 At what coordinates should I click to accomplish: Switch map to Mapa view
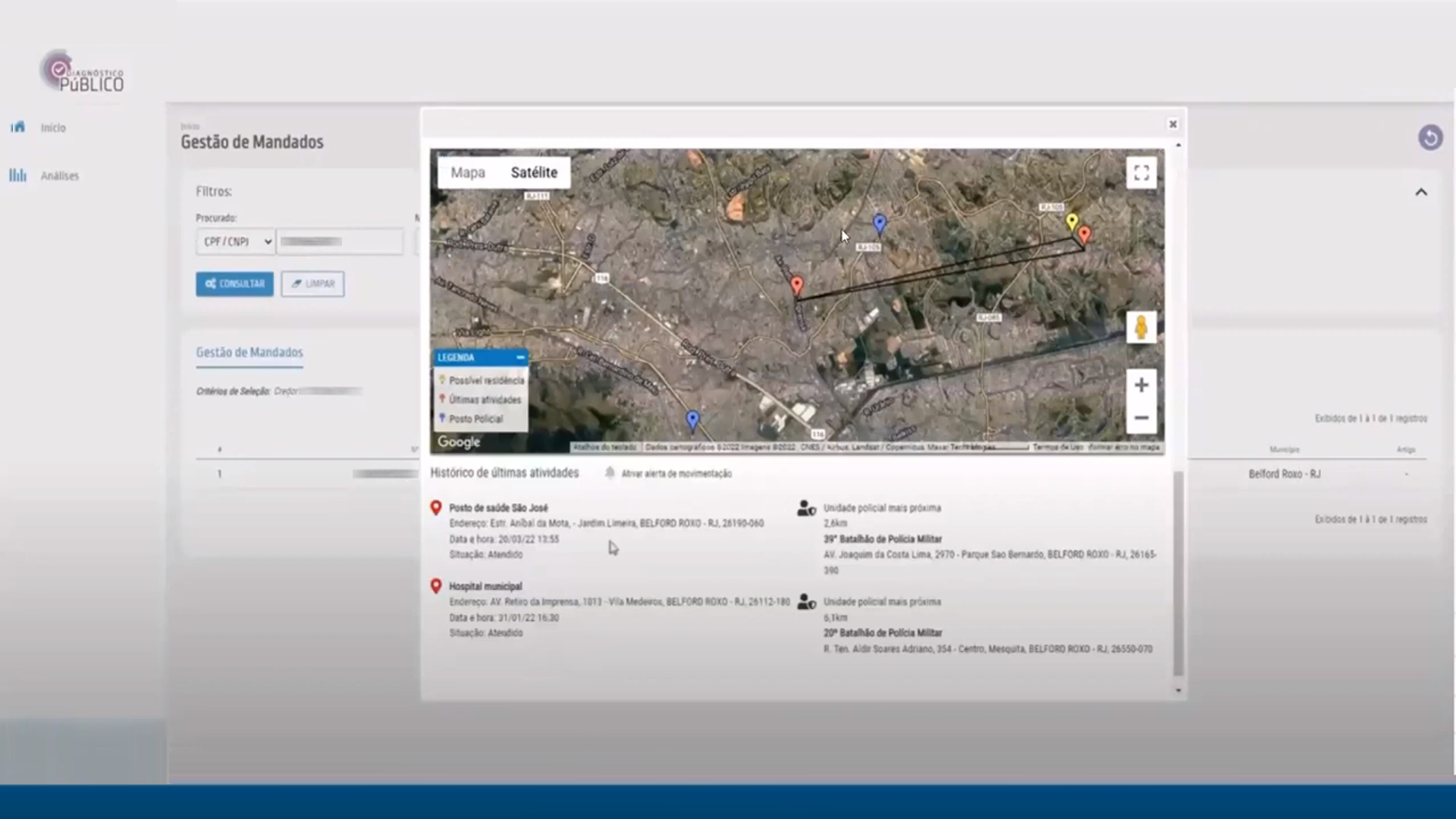(x=468, y=172)
